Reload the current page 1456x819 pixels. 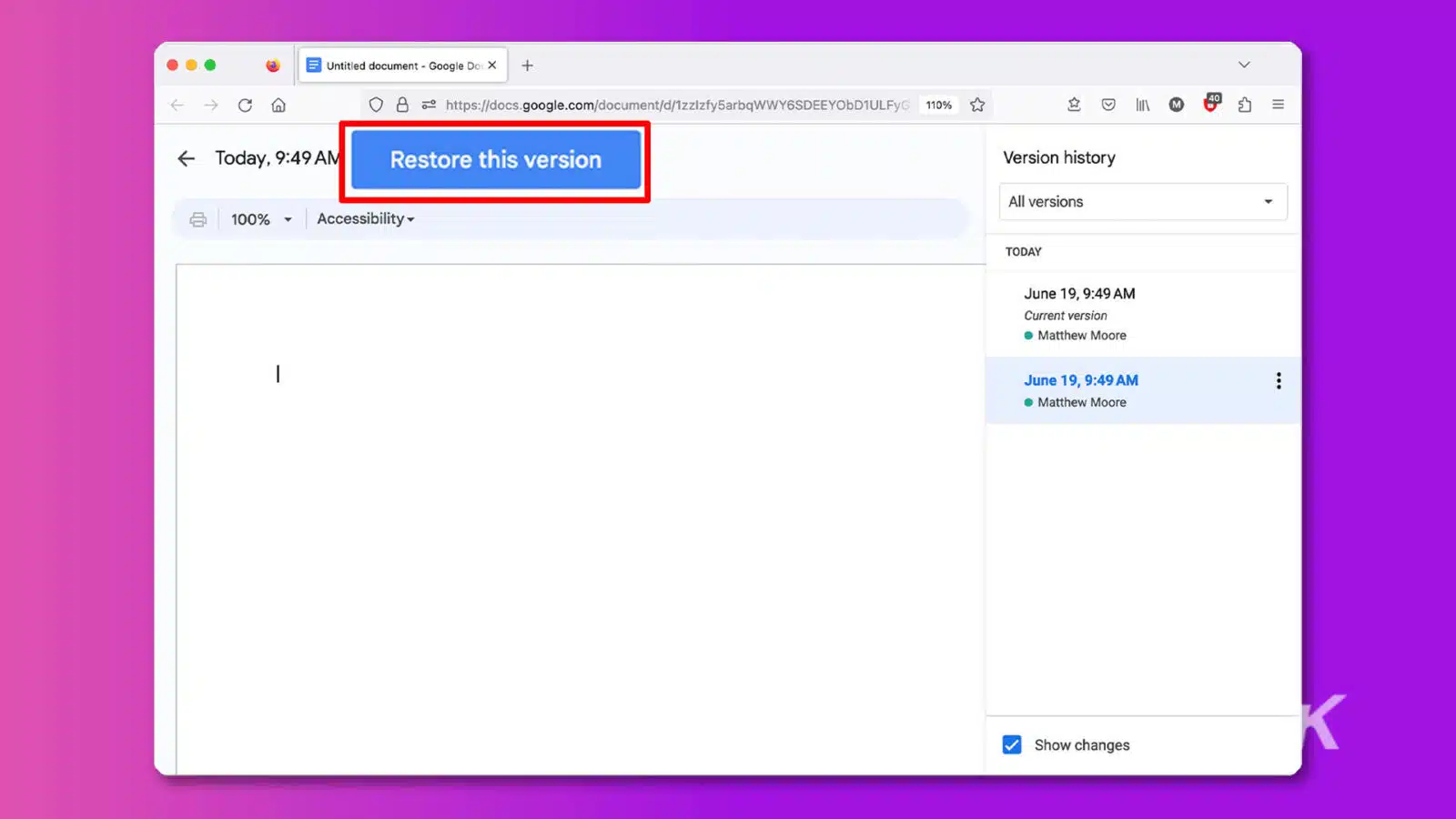[245, 105]
